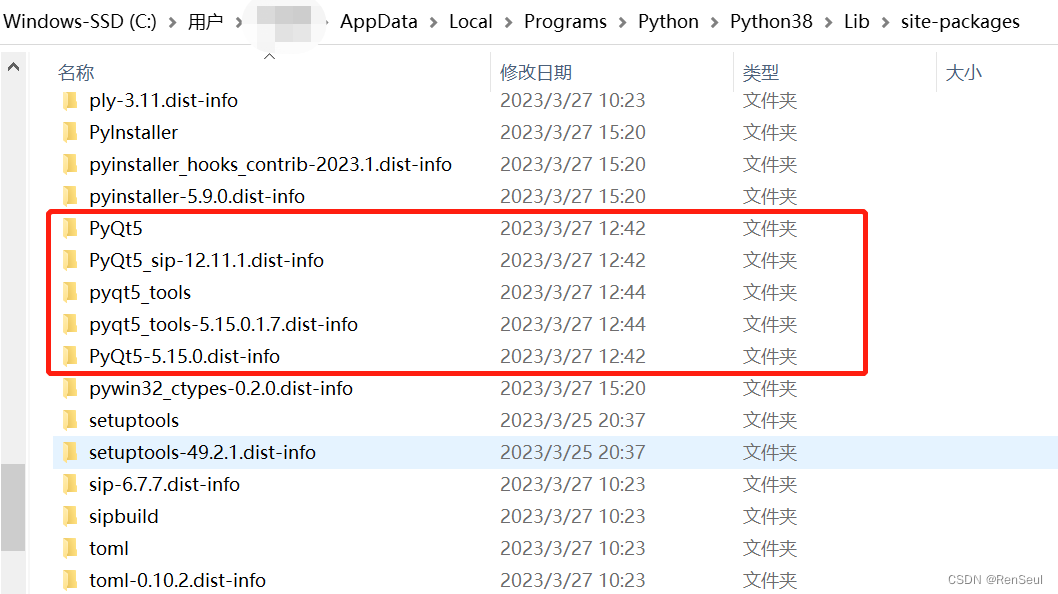
Task: Click the up arrow on the scrollbar
Action: pos(11,67)
